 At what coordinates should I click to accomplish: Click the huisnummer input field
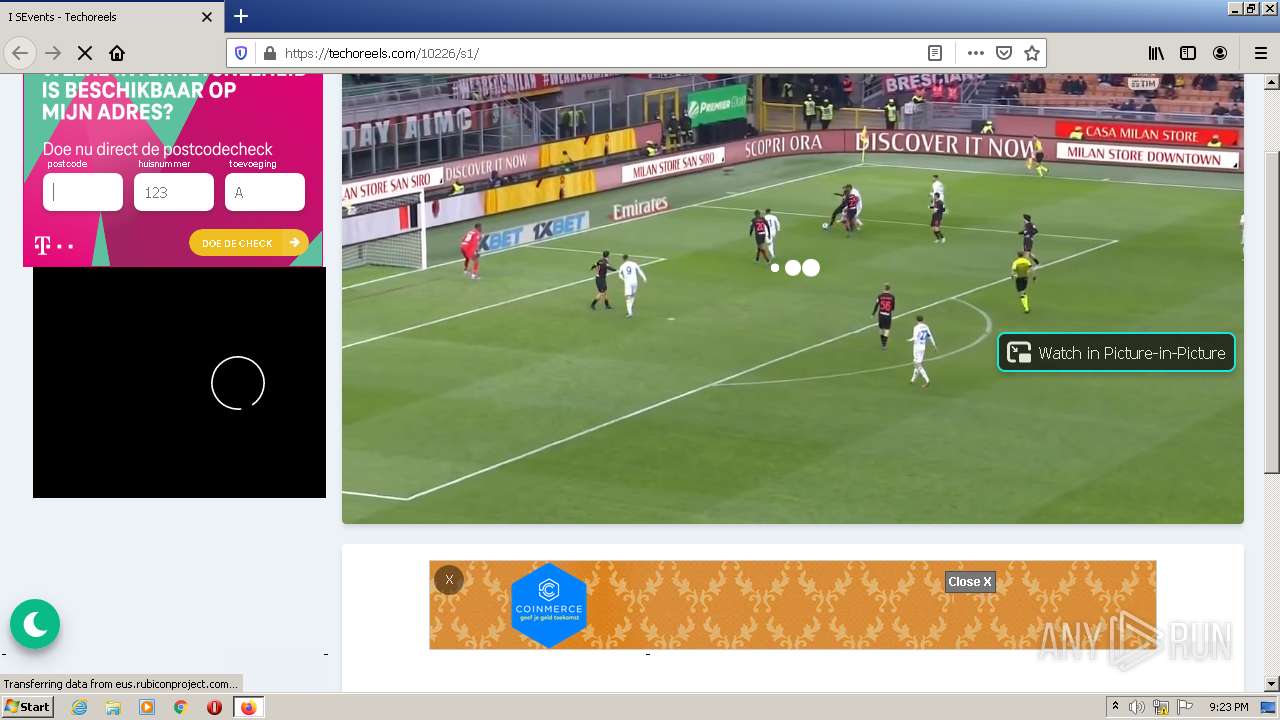[174, 192]
